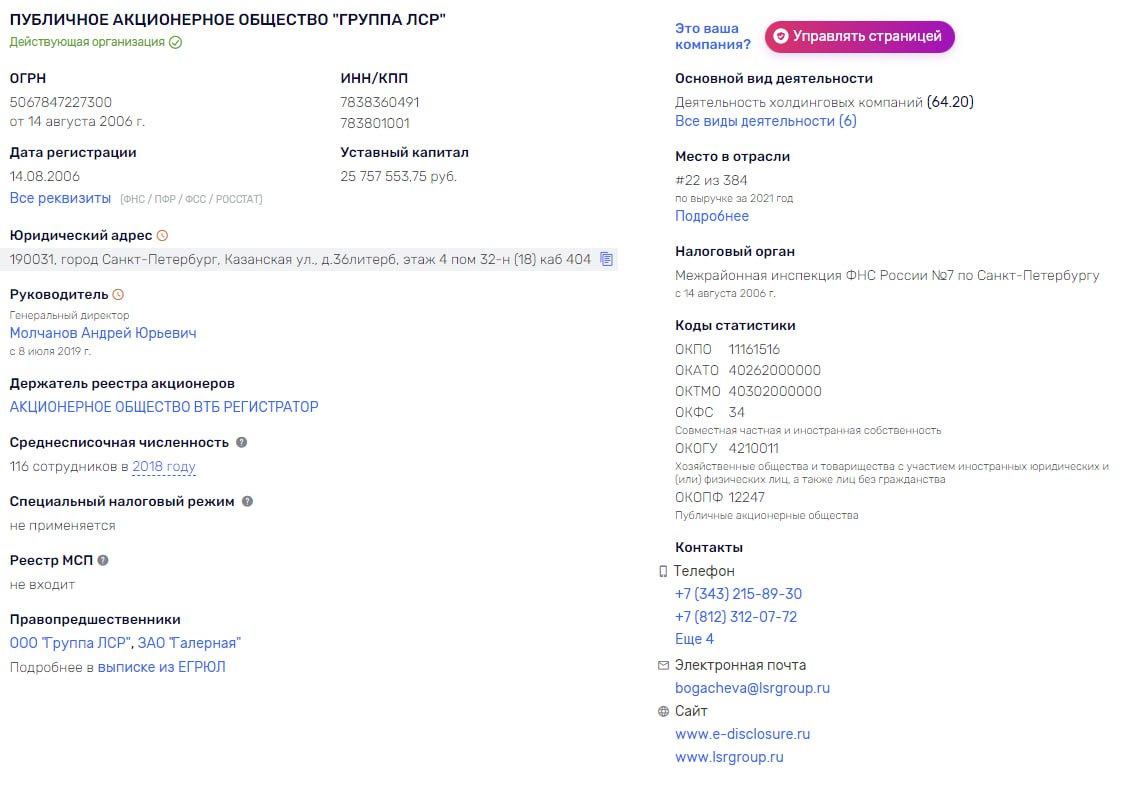Open director Молчанов Андрей Юрьевич profile
Image resolution: width=1122 pixels, height=785 pixels.
click(x=103, y=333)
